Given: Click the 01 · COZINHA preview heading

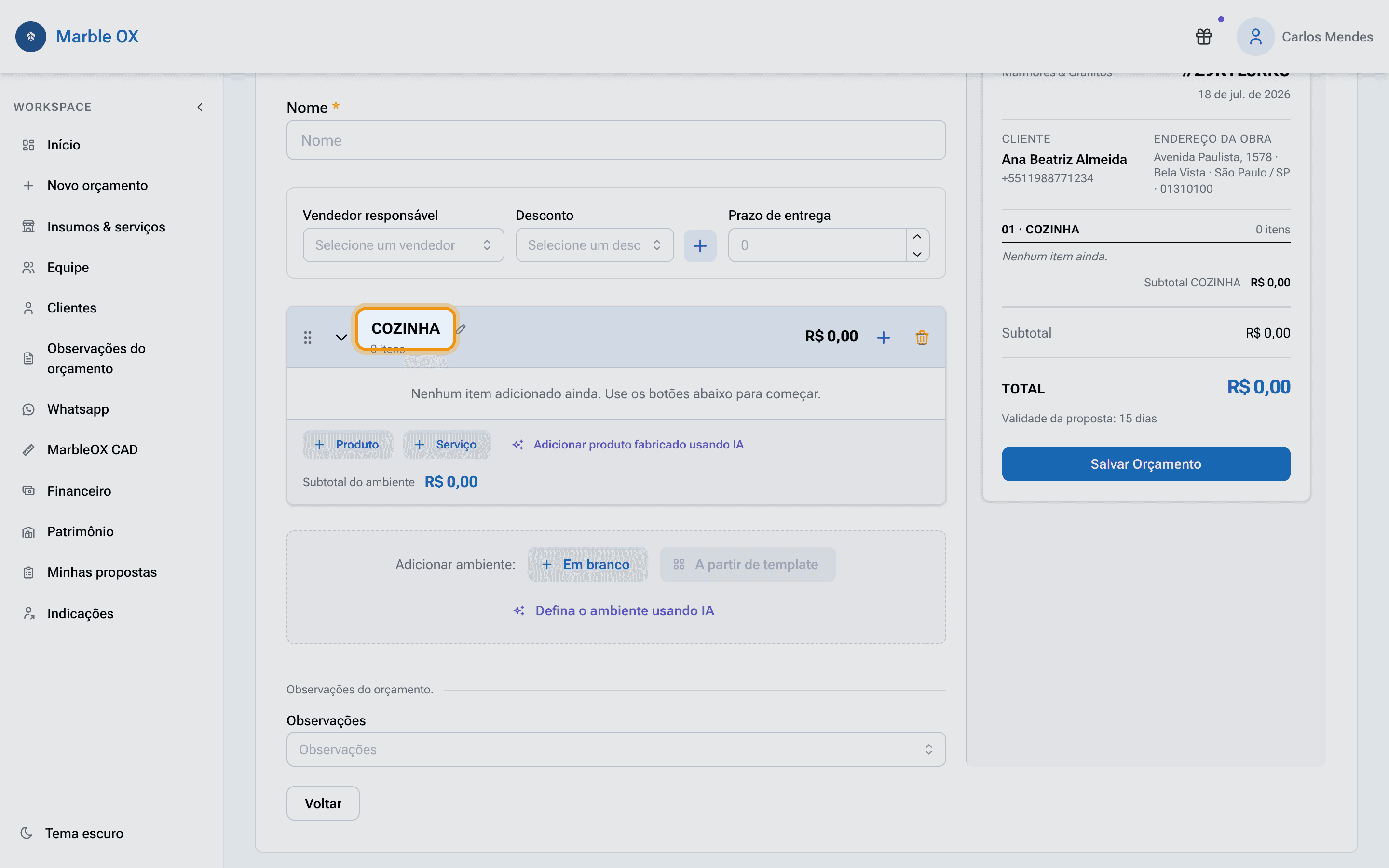Looking at the screenshot, I should [1040, 229].
